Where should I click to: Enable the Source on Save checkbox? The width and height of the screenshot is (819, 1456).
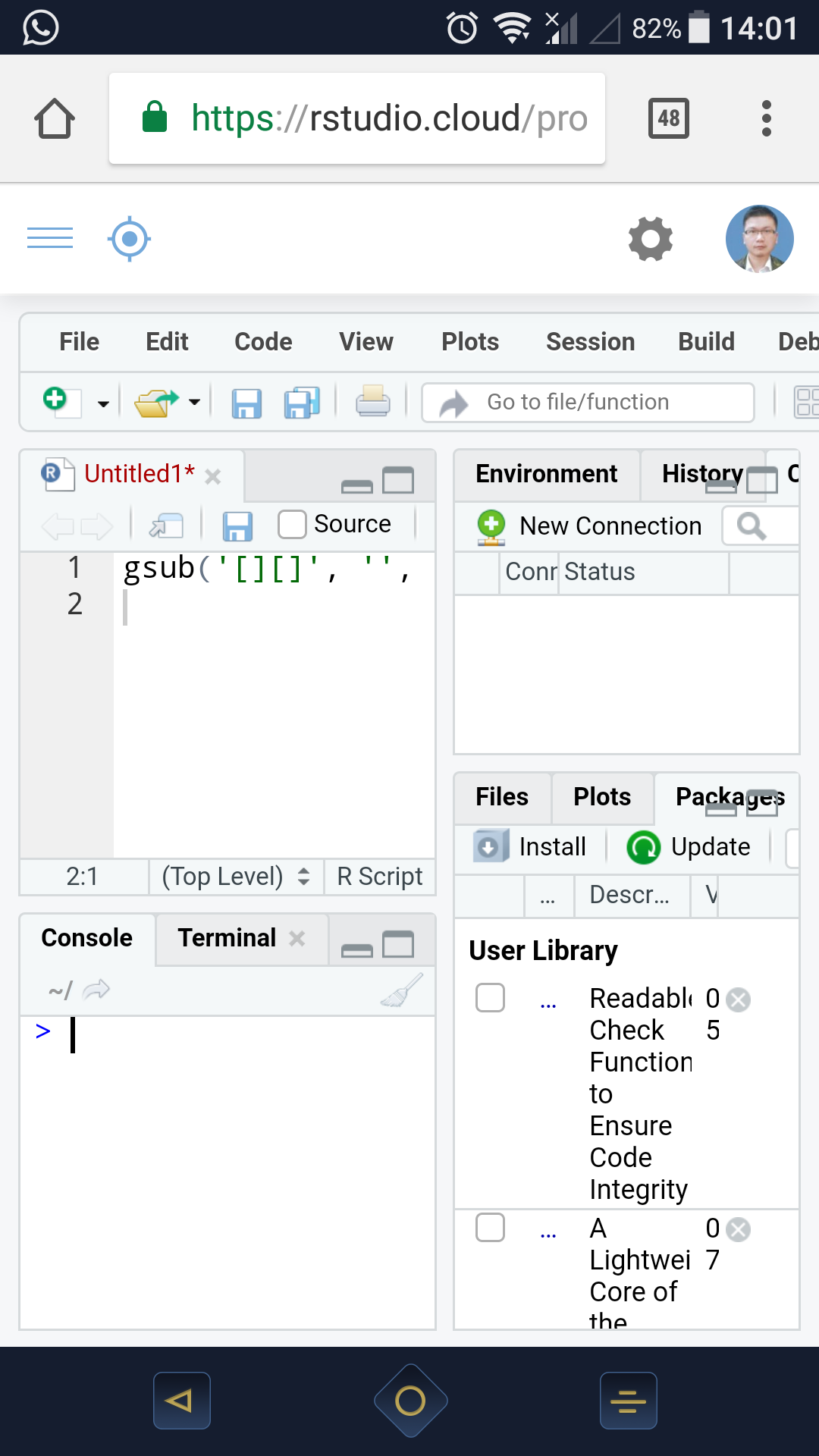(x=292, y=524)
